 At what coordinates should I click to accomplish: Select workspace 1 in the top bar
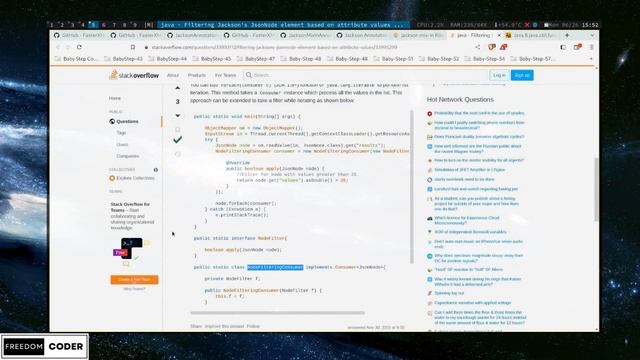(x=52, y=25)
